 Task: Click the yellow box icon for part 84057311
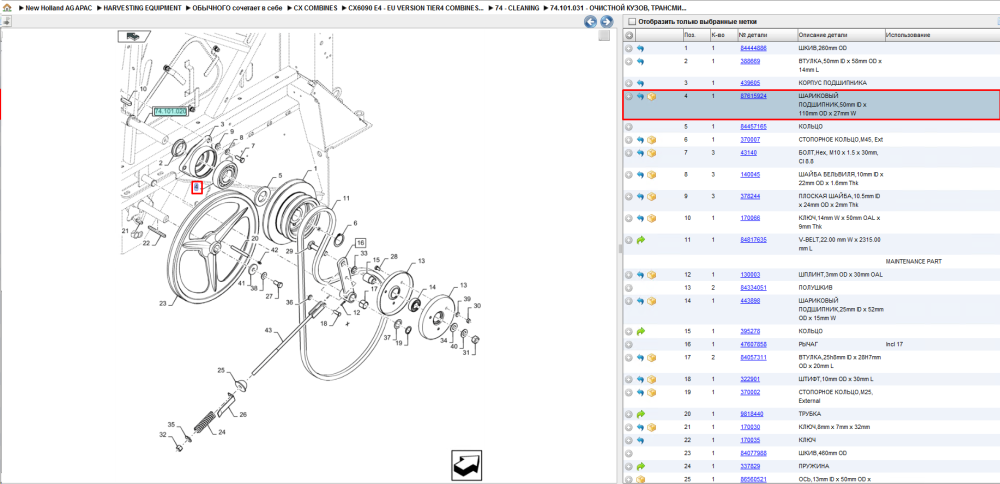(652, 358)
